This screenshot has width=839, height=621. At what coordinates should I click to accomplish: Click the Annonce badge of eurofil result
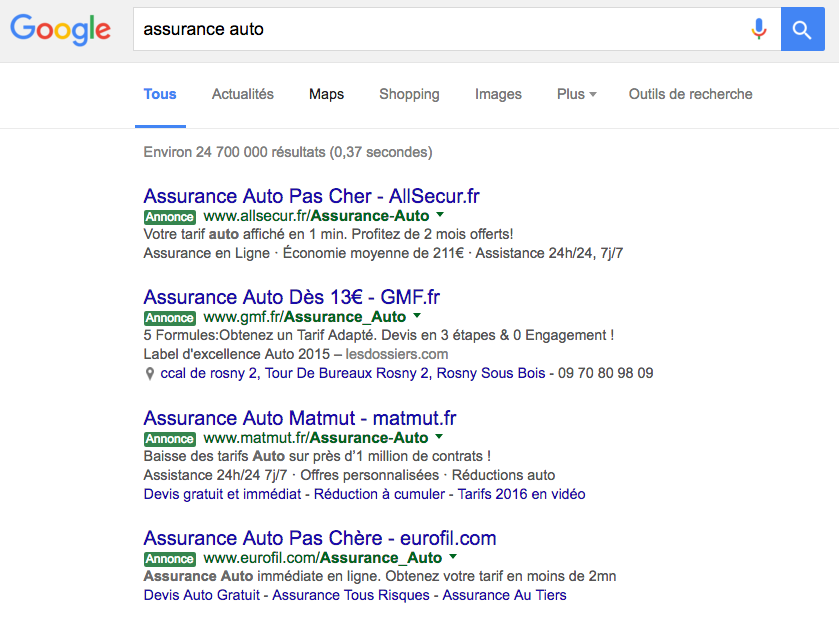(170, 559)
